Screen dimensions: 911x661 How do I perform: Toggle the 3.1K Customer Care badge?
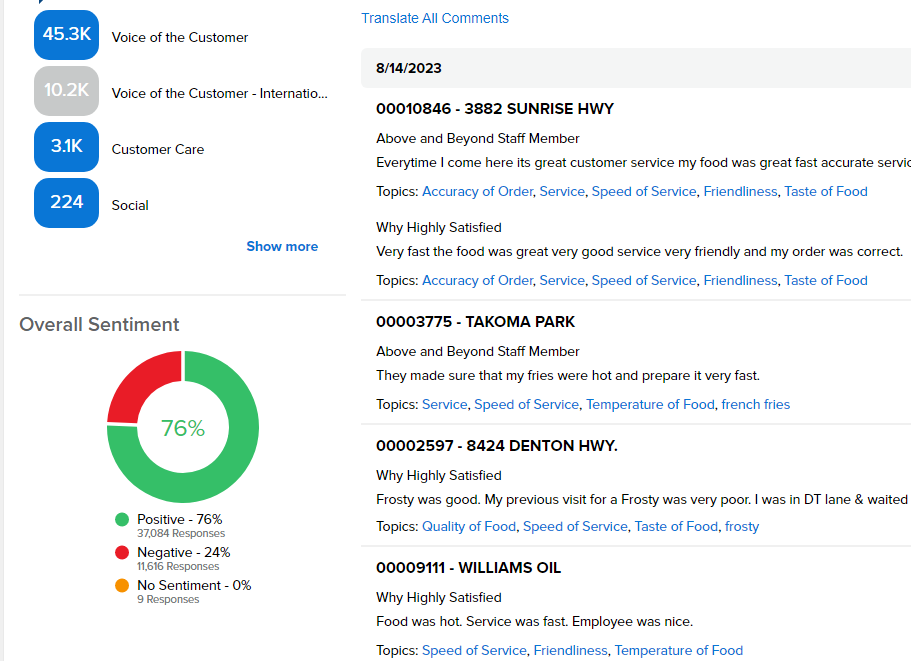66,147
